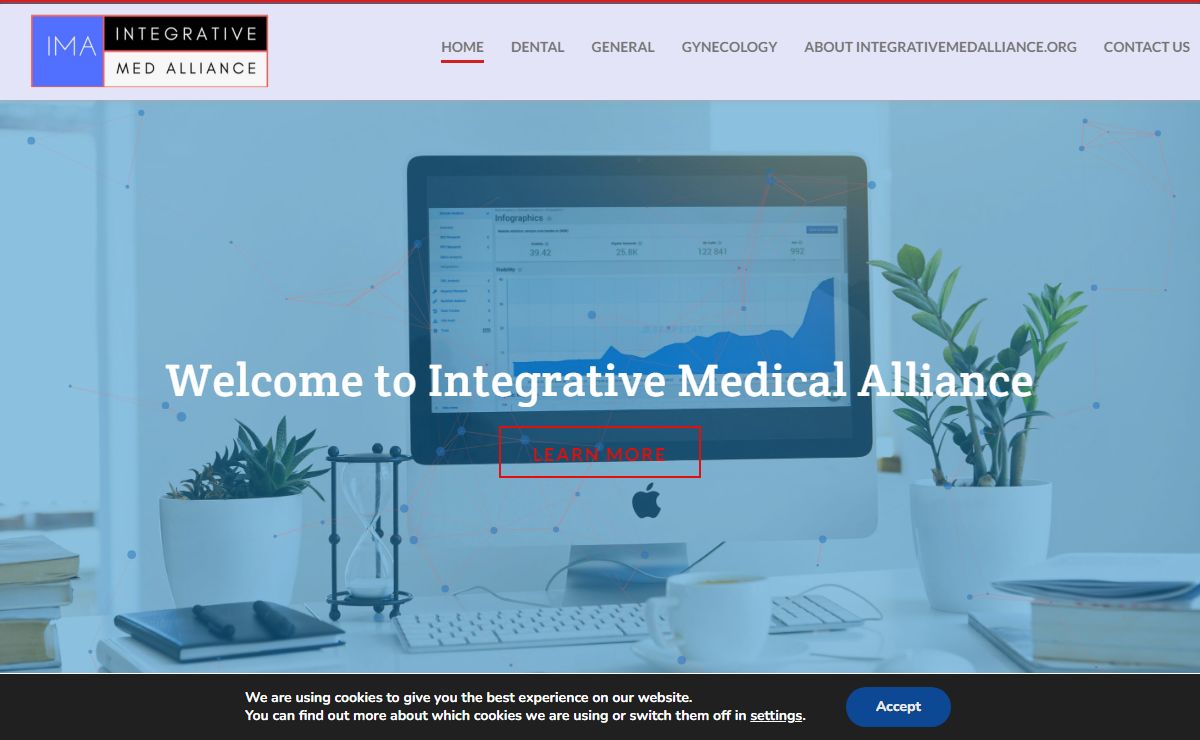Click the INTEGRATIVE text in the logo
Image resolution: width=1200 pixels, height=740 pixels.
tap(186, 34)
